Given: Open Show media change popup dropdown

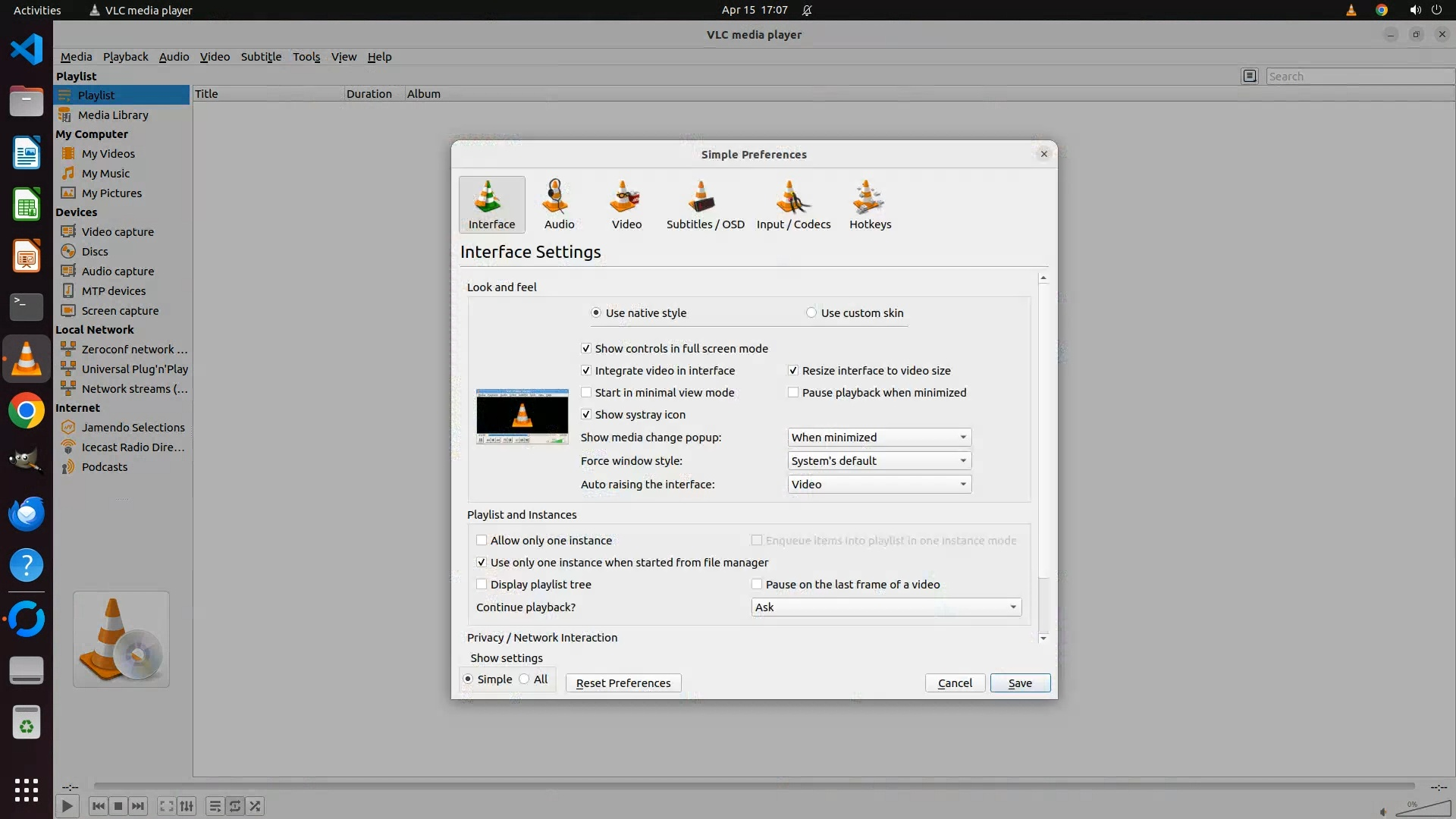Looking at the screenshot, I should coord(879,438).
